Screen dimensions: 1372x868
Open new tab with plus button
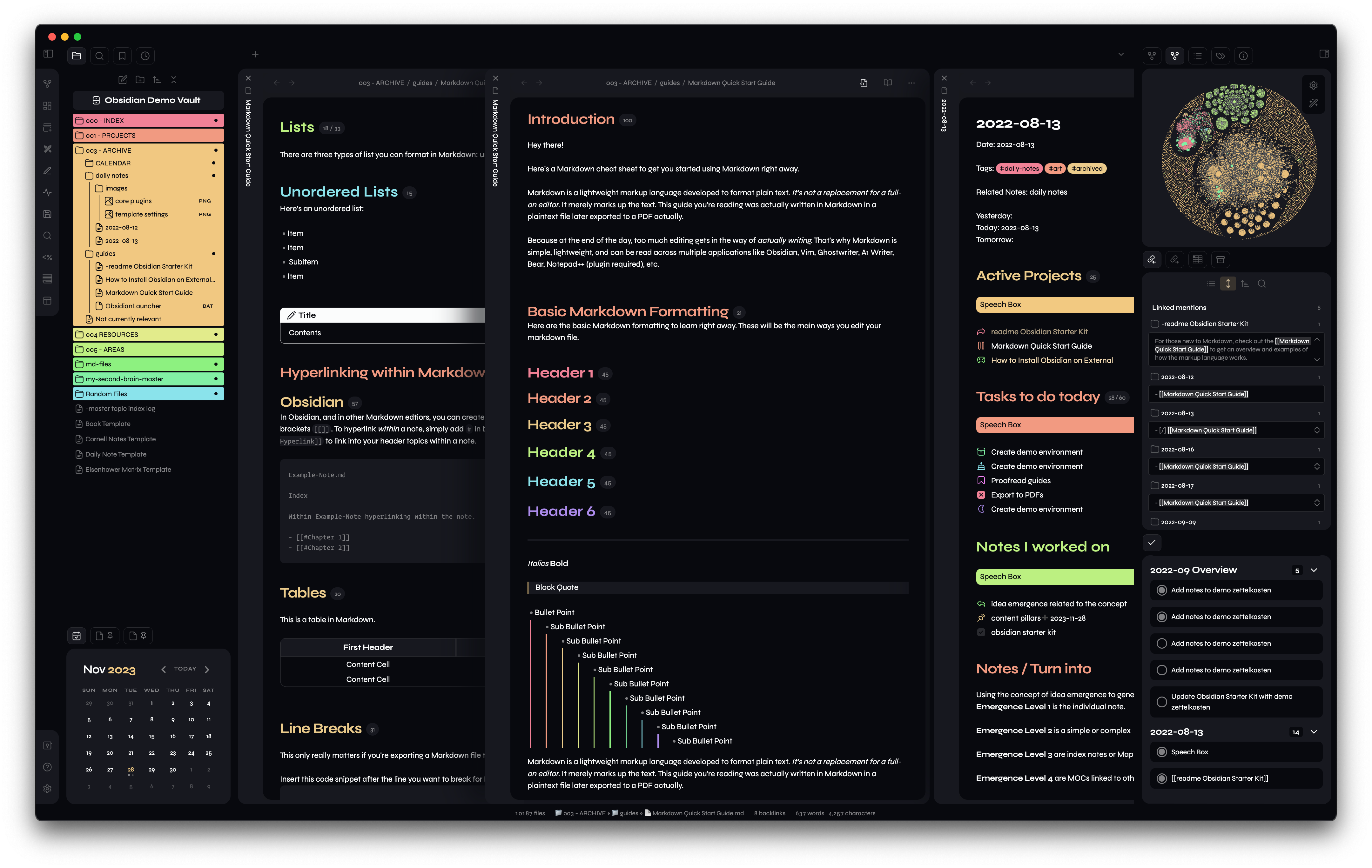255,55
